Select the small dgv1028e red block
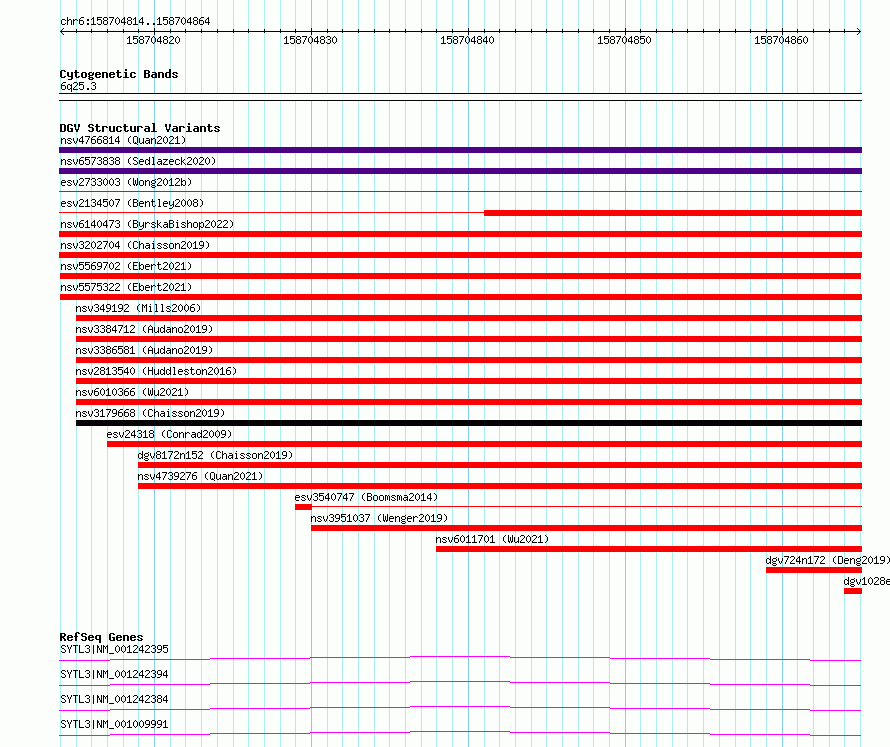The width and height of the screenshot is (890, 747). 853,591
